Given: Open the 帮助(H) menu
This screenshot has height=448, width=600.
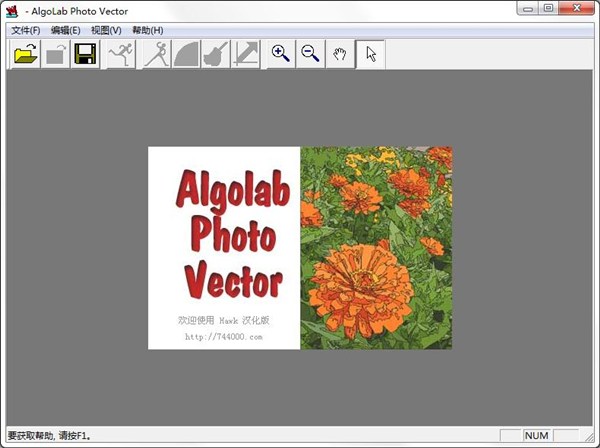Looking at the screenshot, I should point(148,30).
